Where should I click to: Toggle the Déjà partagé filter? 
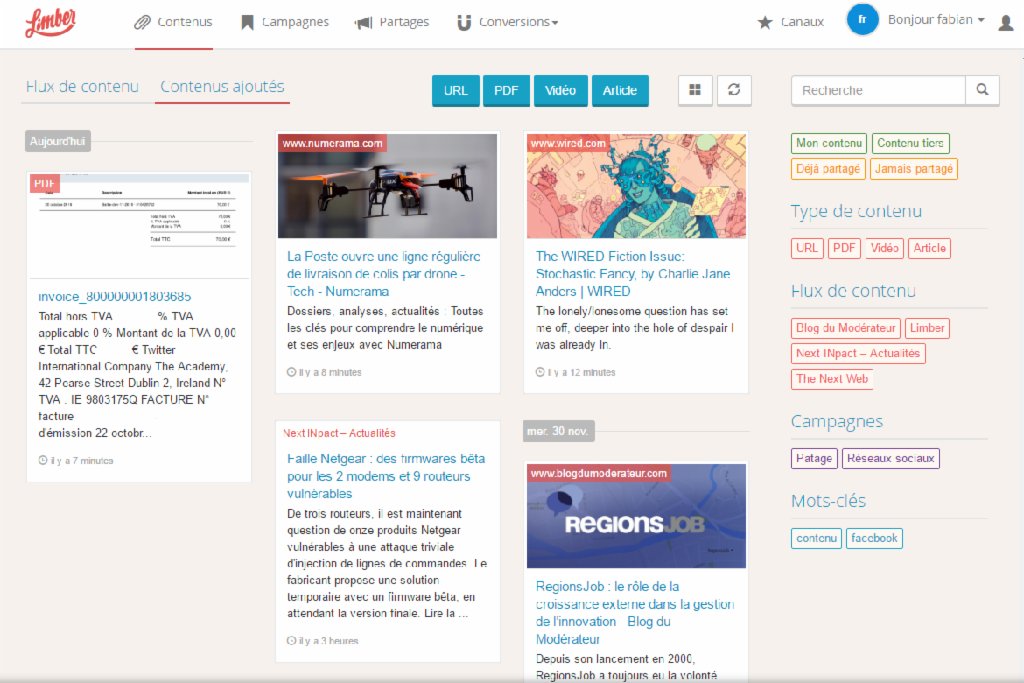[828, 169]
